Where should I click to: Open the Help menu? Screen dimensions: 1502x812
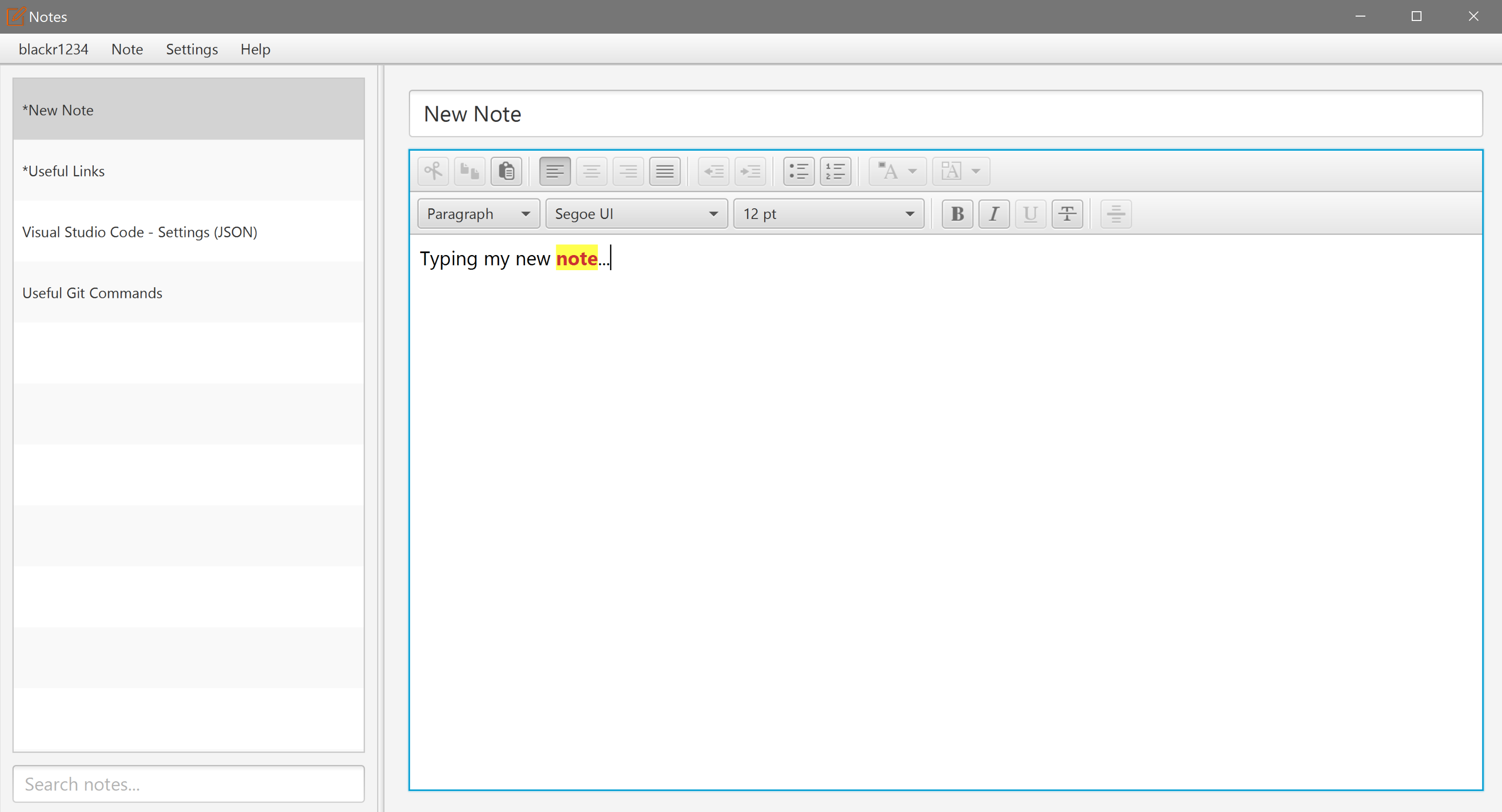(255, 49)
